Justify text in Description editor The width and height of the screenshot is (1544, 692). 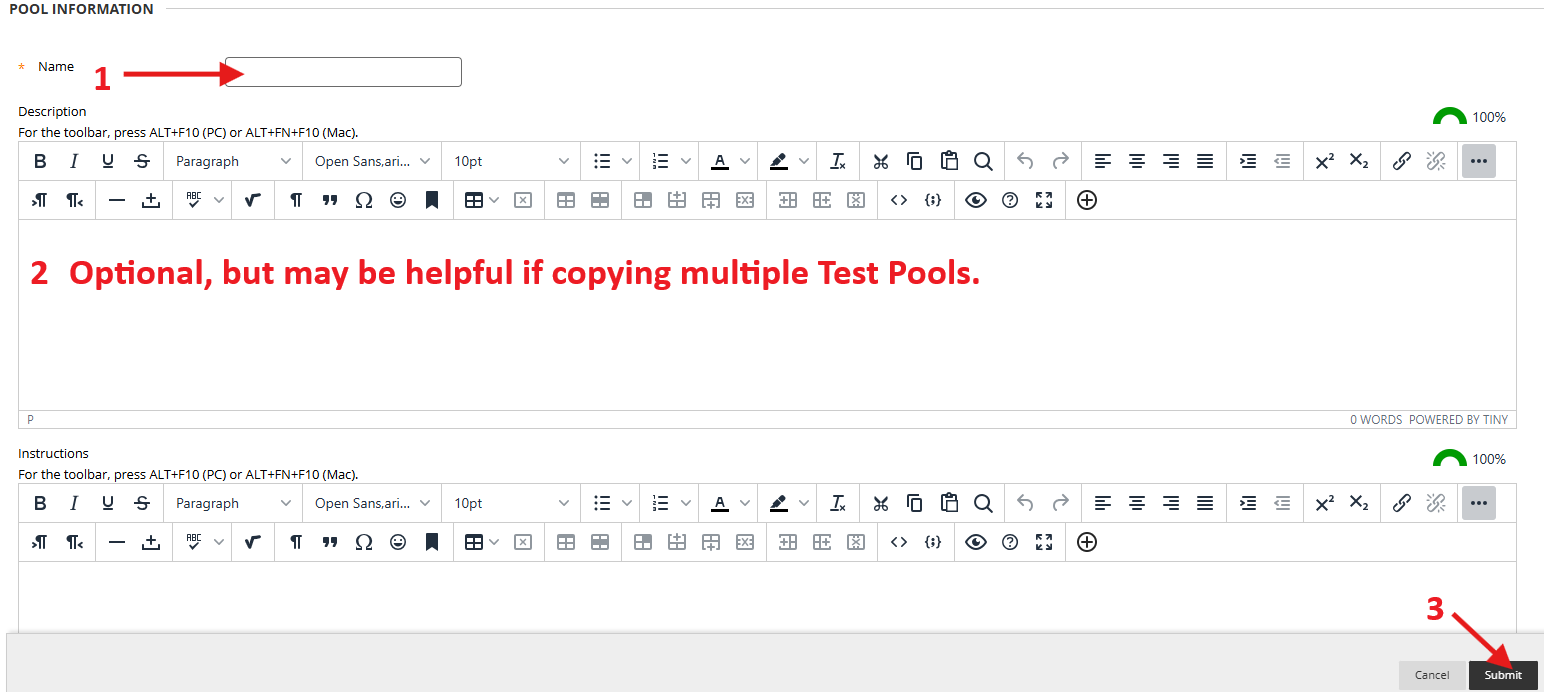click(x=1205, y=161)
